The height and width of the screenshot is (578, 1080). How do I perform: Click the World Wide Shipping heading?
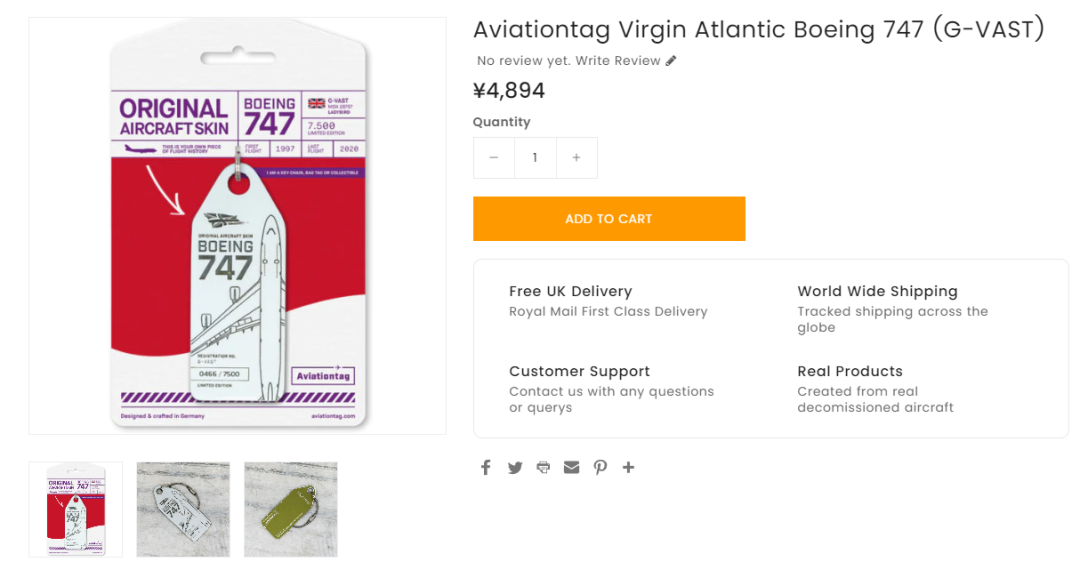pyautogui.click(x=877, y=291)
